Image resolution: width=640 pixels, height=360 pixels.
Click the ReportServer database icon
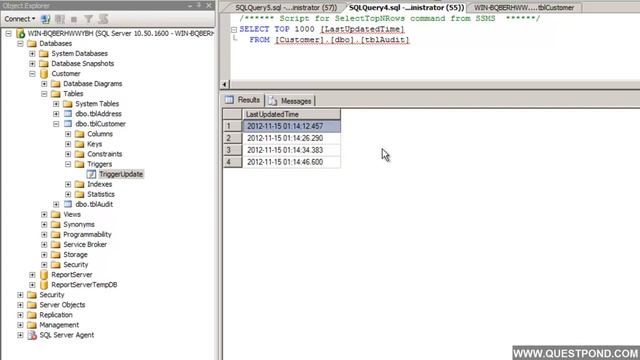tap(44, 275)
